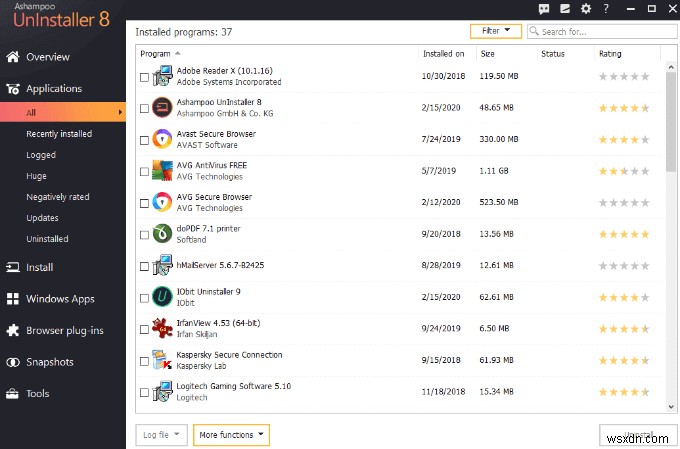
Task: Click the skin/note icon in title bar
Action: point(565,9)
